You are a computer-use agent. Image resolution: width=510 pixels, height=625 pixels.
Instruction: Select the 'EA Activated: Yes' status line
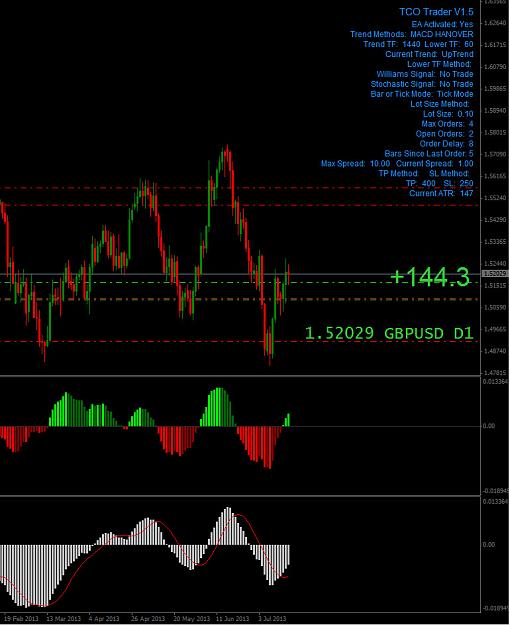pyautogui.click(x=442, y=24)
